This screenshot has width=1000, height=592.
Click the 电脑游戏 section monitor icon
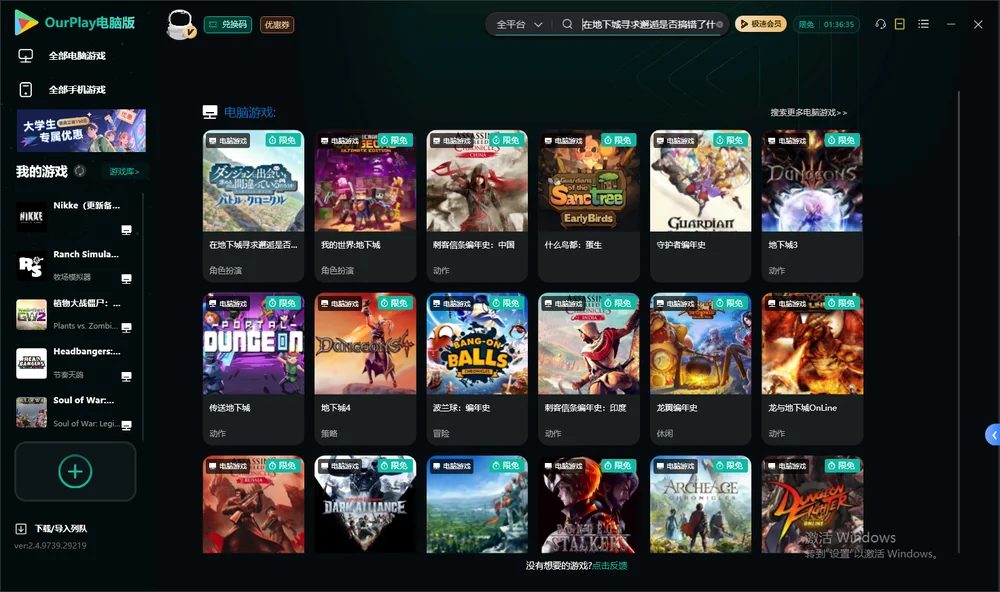point(210,112)
